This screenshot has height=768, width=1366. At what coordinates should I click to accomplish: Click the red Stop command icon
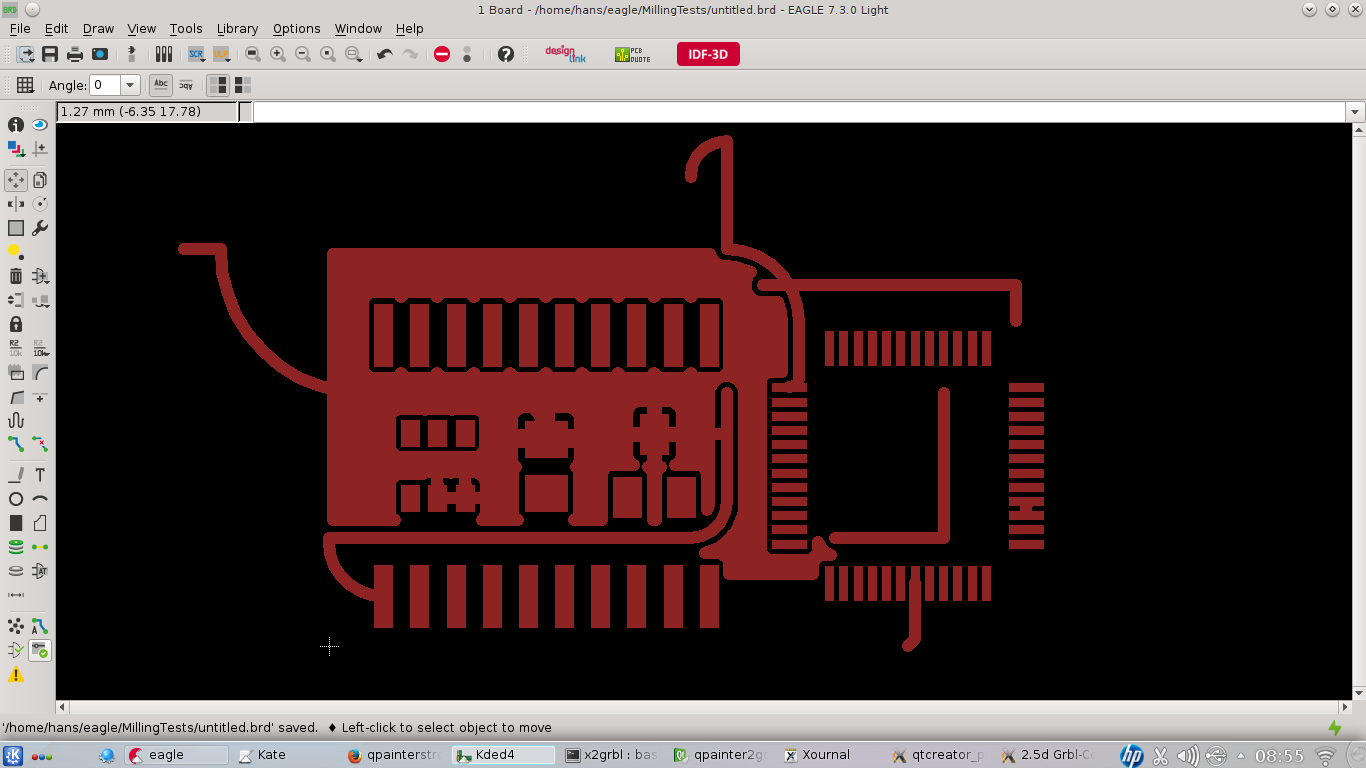coord(442,54)
